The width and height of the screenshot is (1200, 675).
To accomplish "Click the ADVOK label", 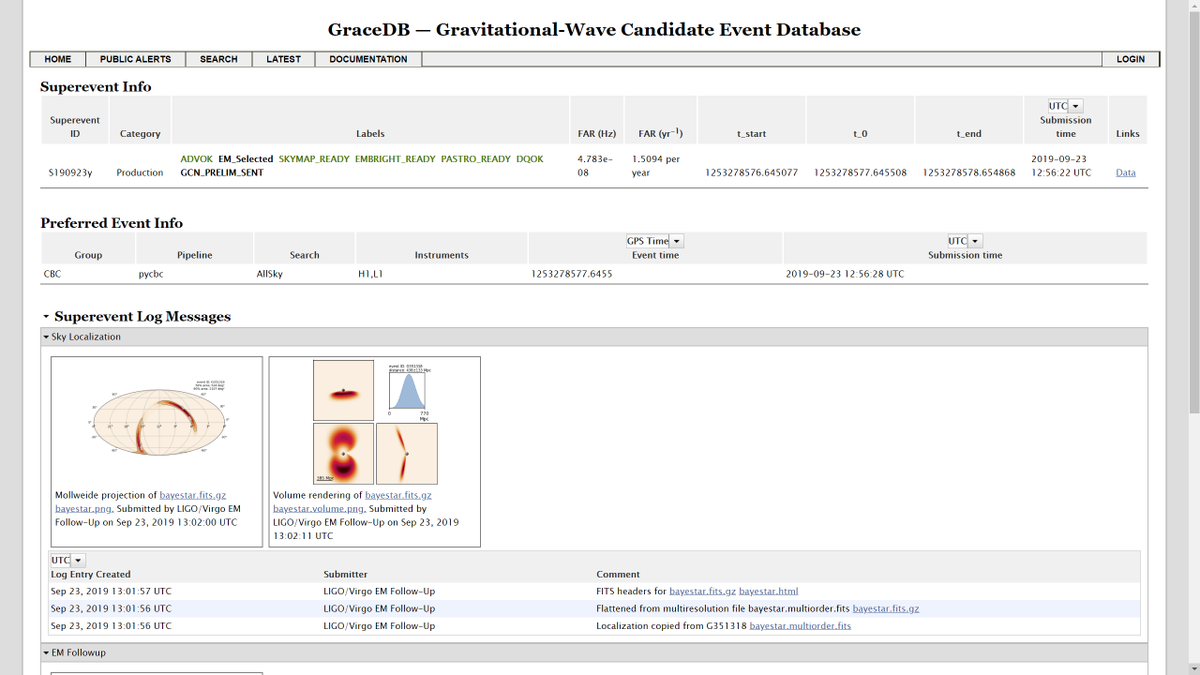I will pyautogui.click(x=196, y=159).
